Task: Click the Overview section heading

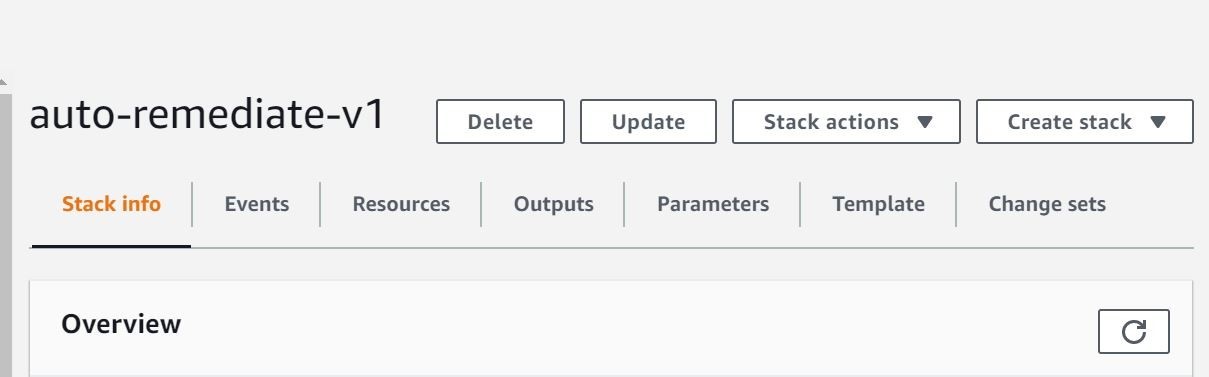Action: 121,324
